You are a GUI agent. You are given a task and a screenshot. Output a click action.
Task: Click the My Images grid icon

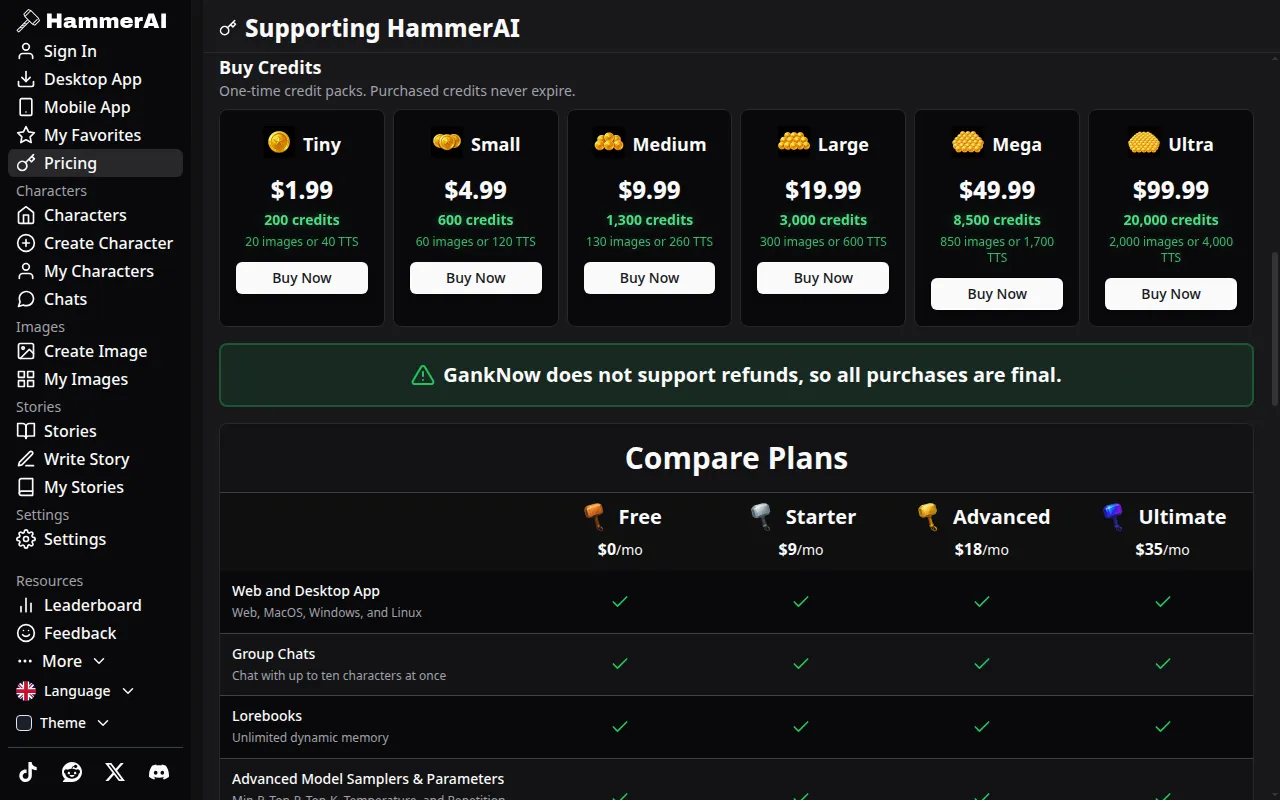(x=26, y=379)
